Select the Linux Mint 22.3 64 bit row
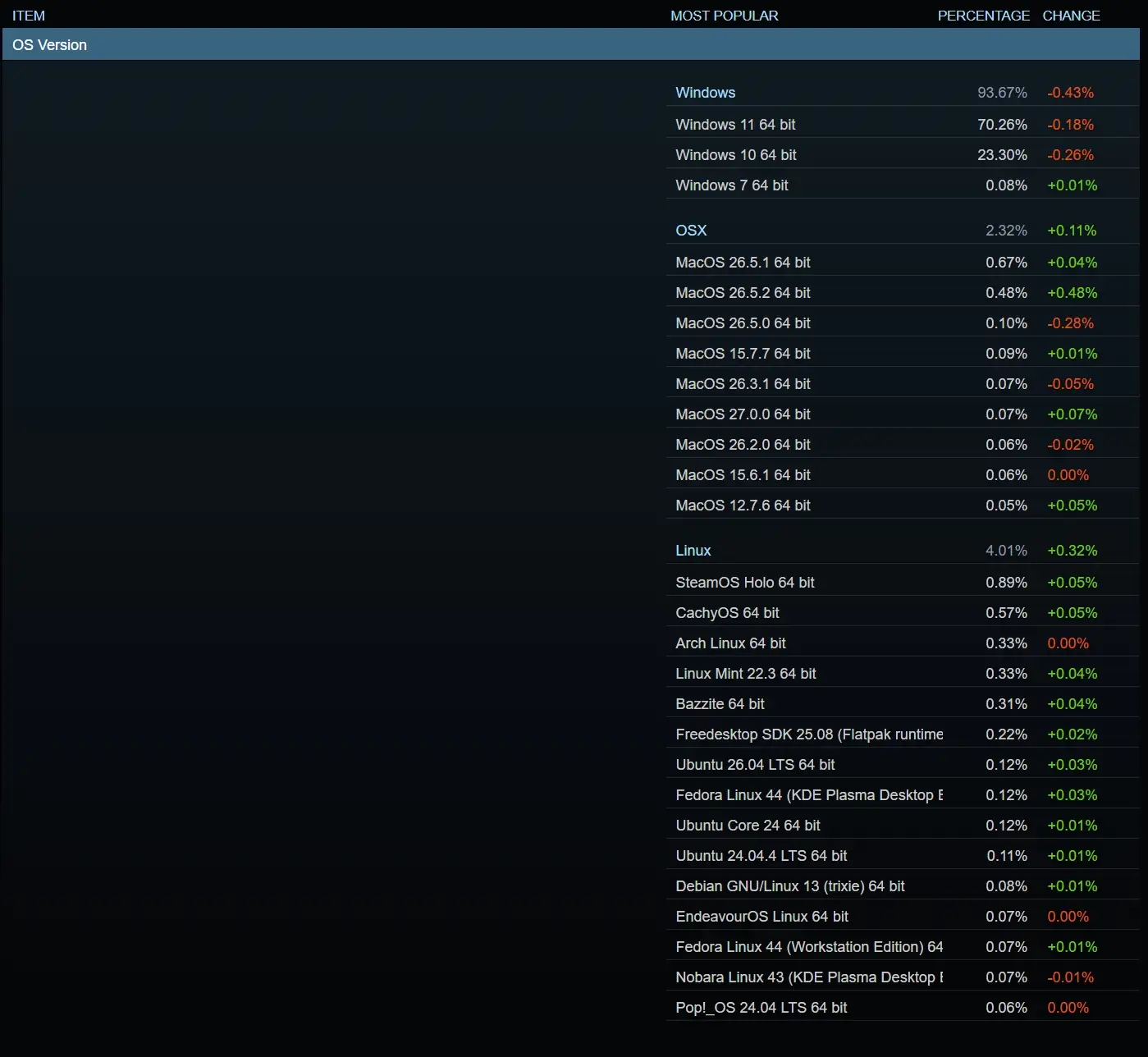This screenshot has height=1057, width=1148. [x=903, y=674]
